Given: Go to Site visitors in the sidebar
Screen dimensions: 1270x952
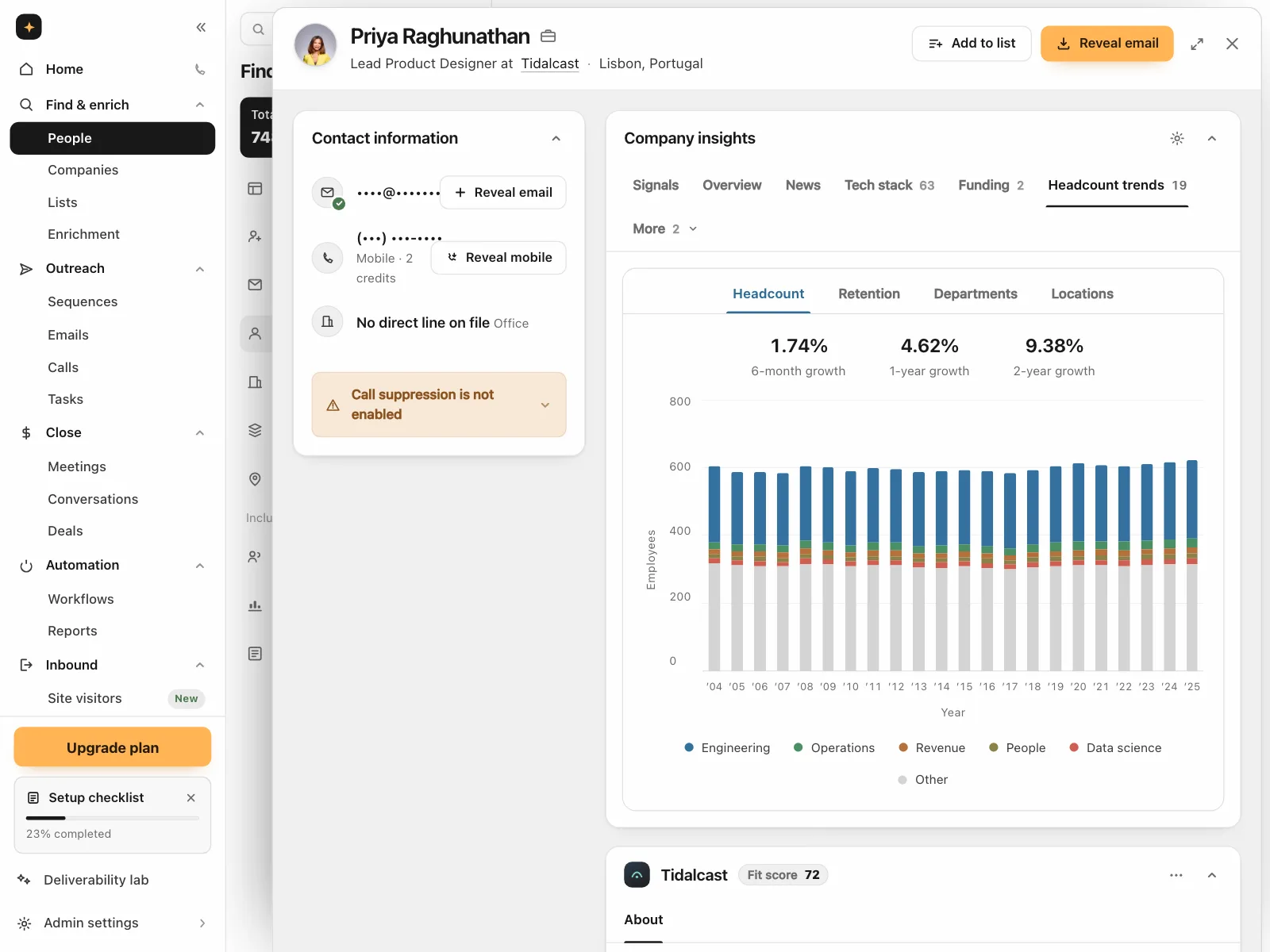Looking at the screenshot, I should 85,698.
